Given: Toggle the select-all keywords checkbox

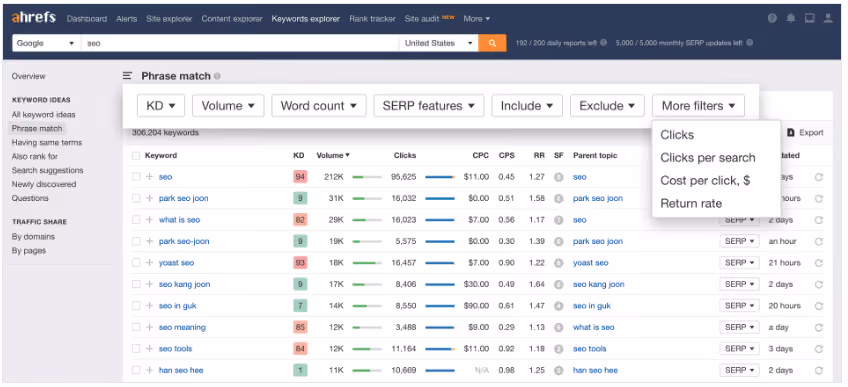Looking at the screenshot, I should (x=136, y=156).
